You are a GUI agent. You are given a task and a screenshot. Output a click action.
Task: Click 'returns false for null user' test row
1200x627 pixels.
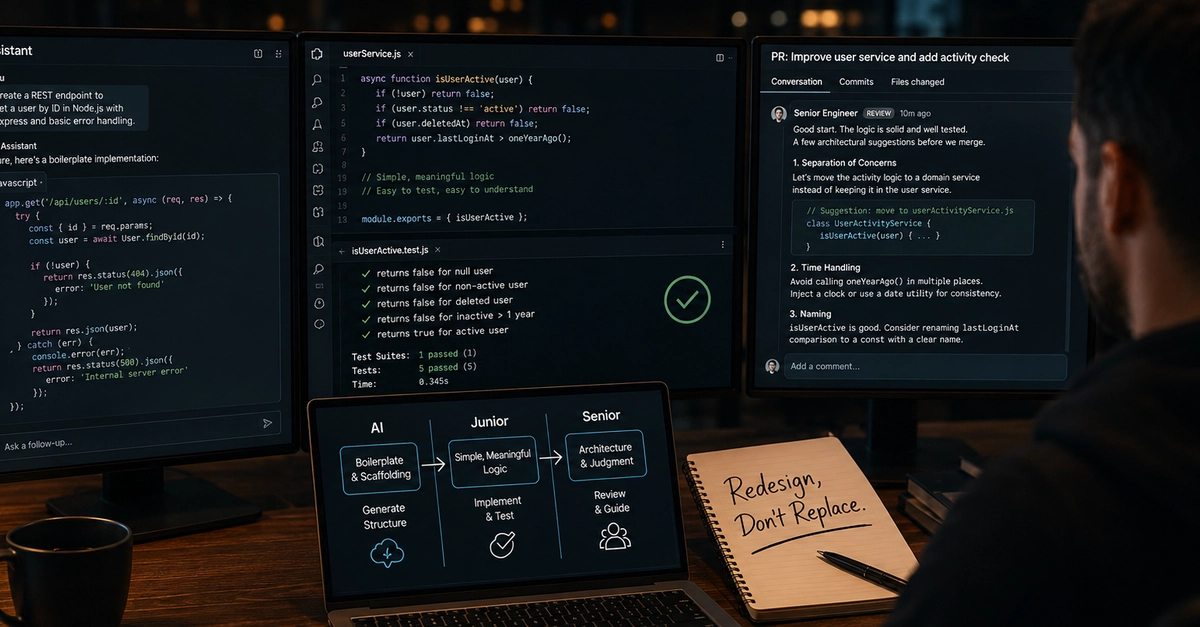tap(426, 272)
